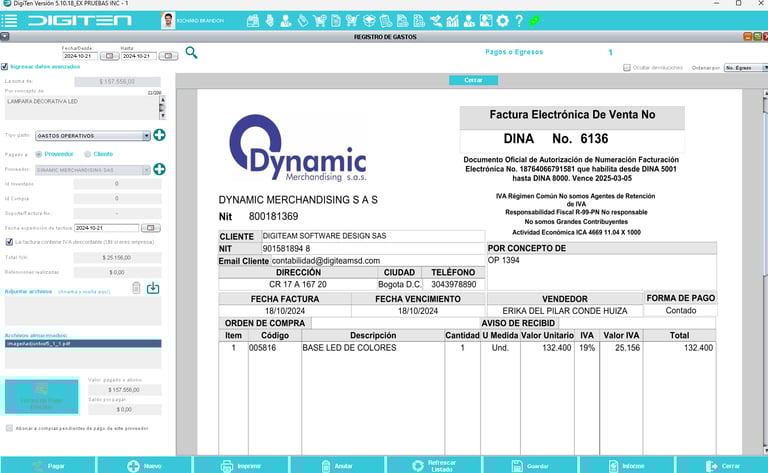Click the Nuevo button
The image size is (768, 473).
pos(144,466)
